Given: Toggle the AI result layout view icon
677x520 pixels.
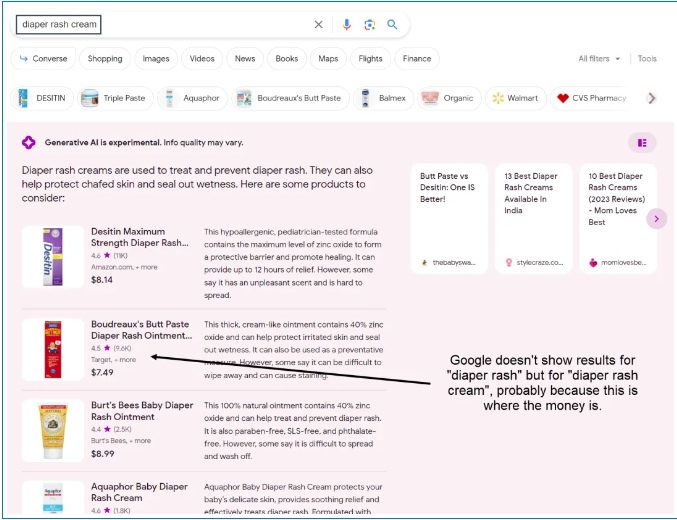Looking at the screenshot, I should [x=642, y=143].
